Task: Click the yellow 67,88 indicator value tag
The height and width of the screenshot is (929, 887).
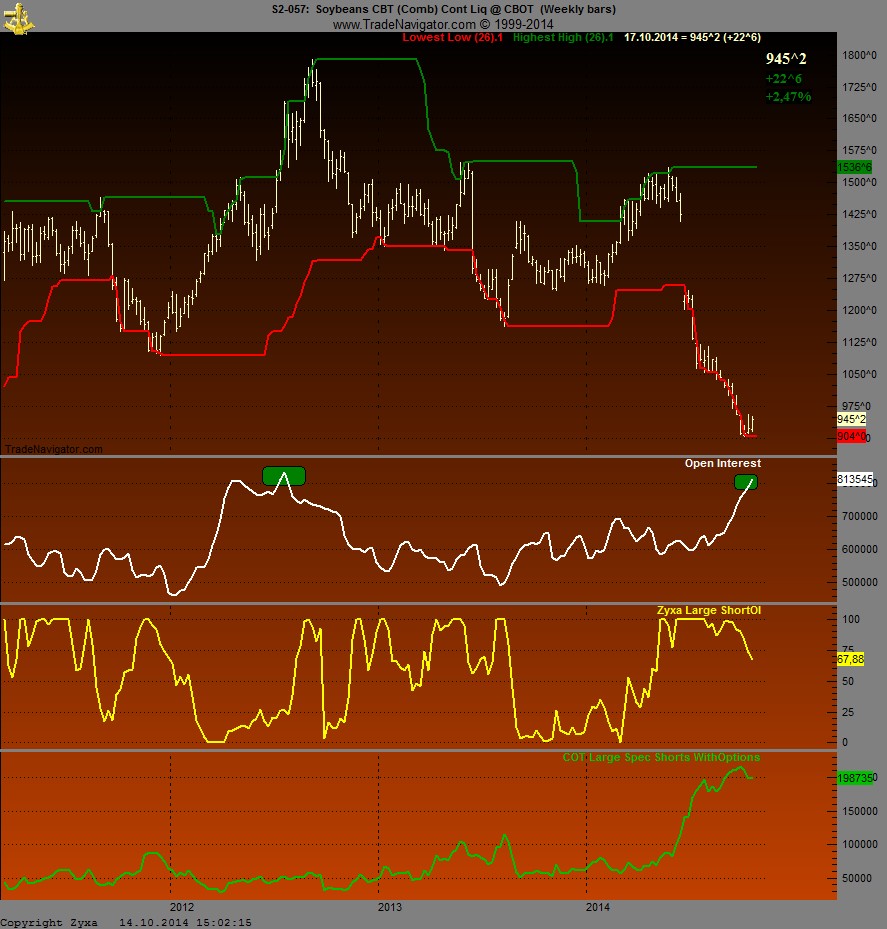Action: click(x=850, y=660)
